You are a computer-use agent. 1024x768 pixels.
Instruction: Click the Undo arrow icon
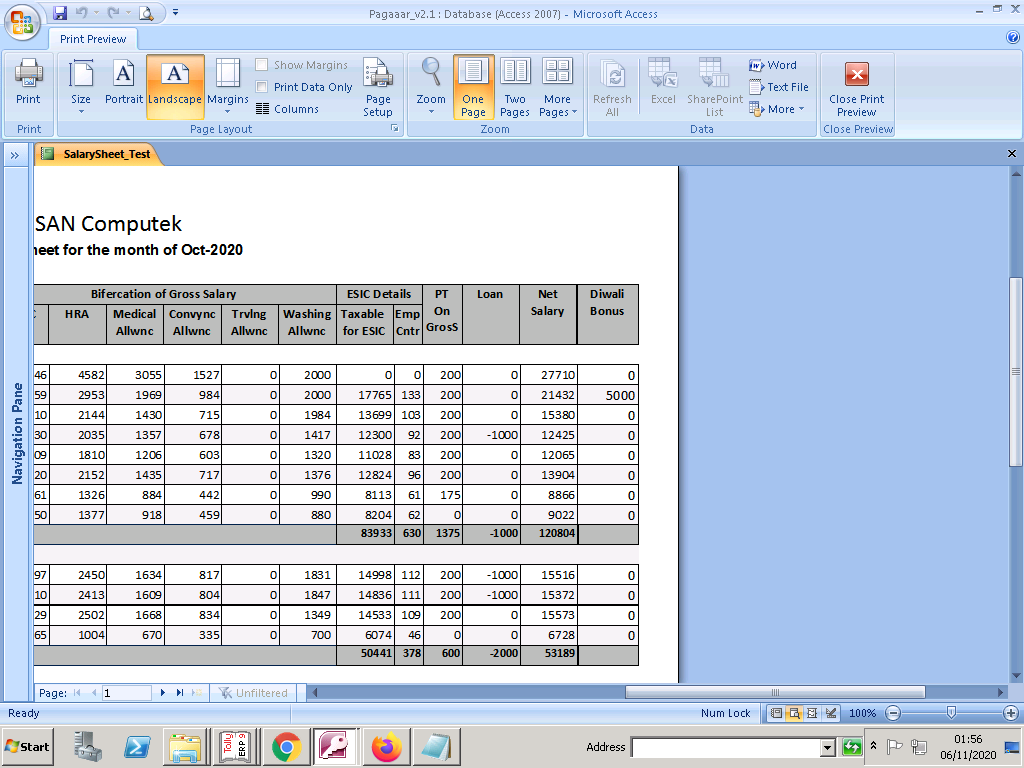coord(82,13)
